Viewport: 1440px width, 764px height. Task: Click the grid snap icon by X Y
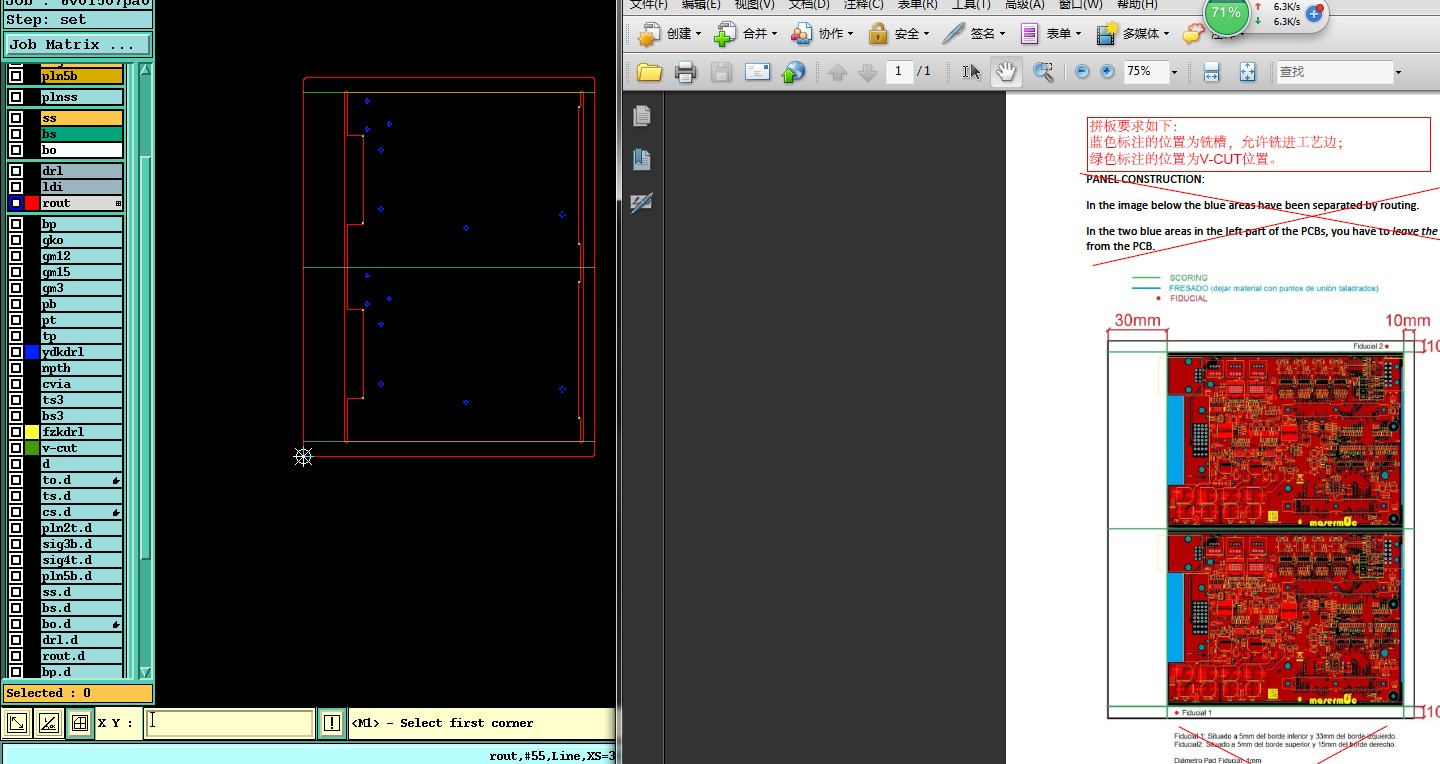click(x=80, y=723)
